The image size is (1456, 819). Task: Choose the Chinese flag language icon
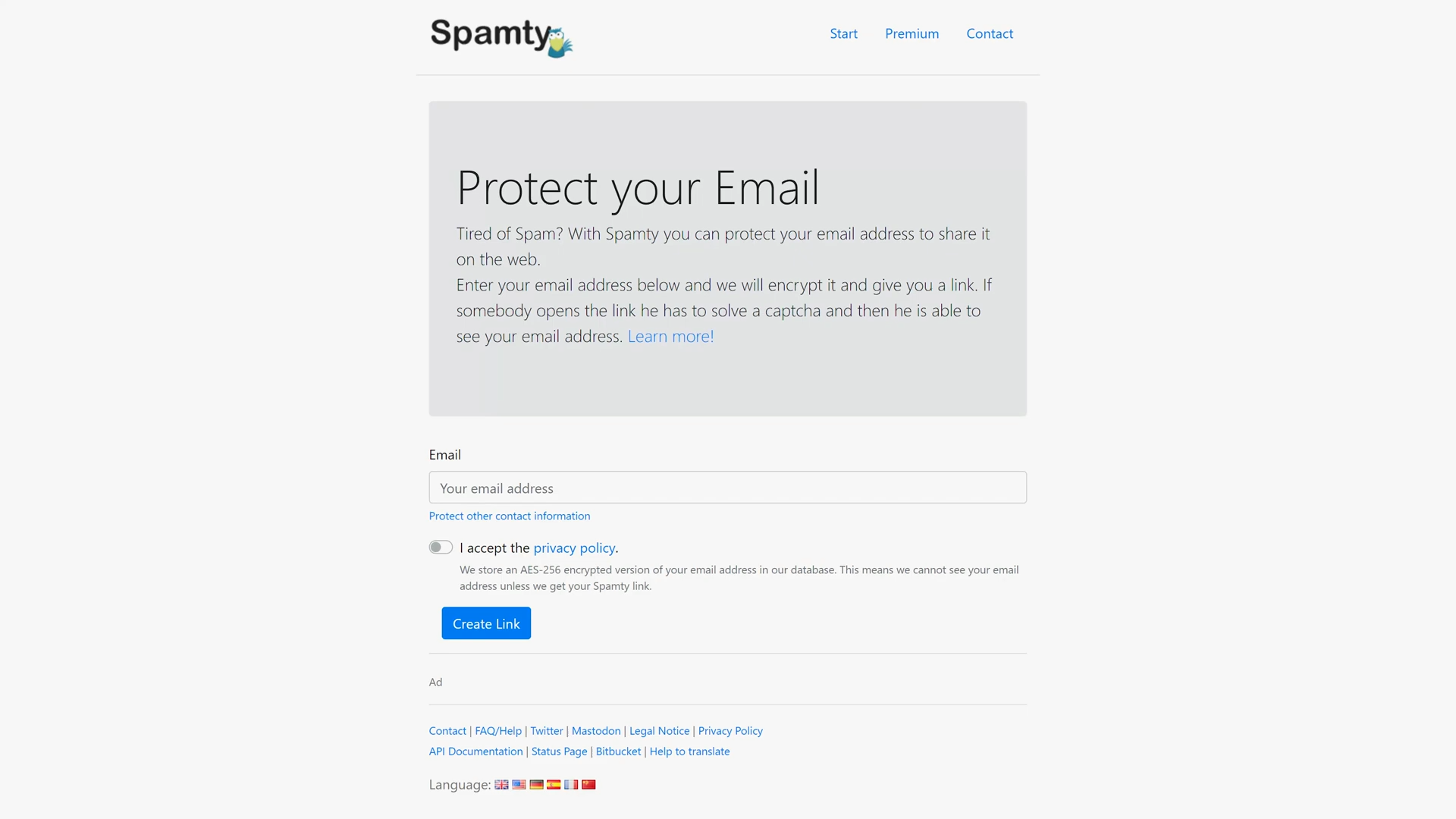click(x=588, y=785)
